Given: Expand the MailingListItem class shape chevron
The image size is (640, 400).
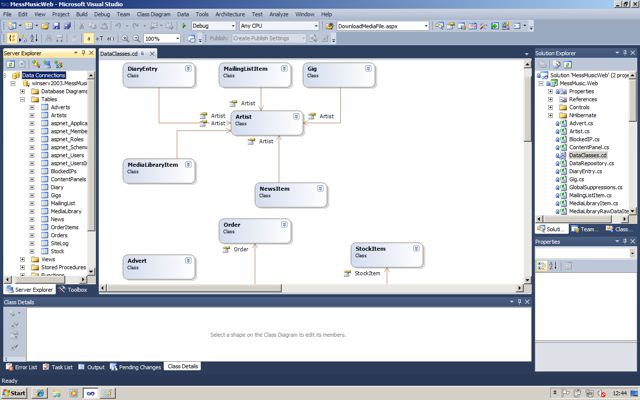Looking at the screenshot, I should pyautogui.click(x=284, y=69).
